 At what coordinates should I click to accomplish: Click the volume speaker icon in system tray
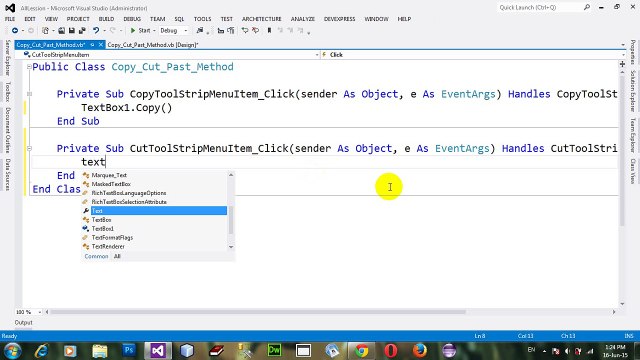click(x=567, y=351)
